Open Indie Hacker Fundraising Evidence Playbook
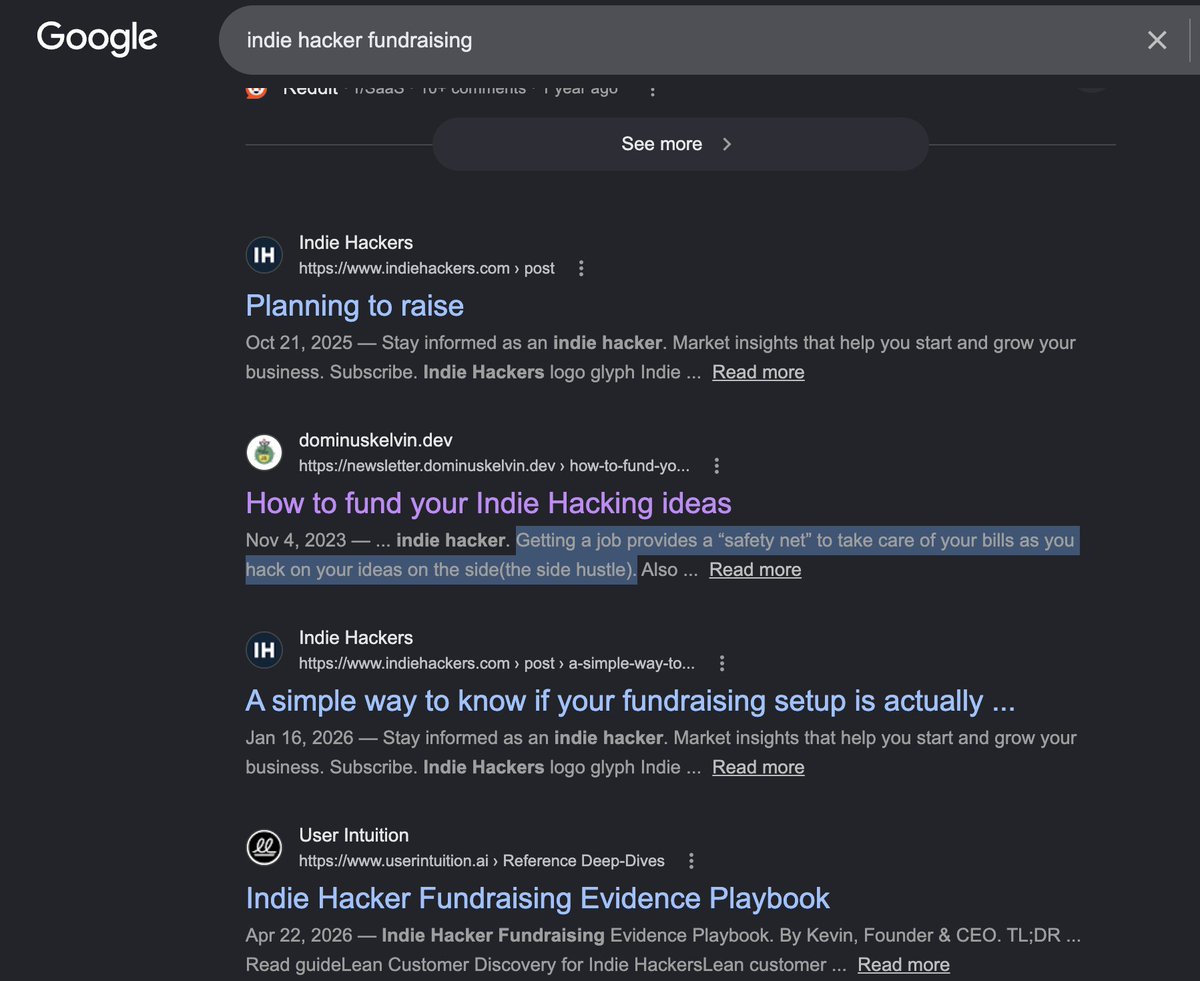 (x=538, y=898)
